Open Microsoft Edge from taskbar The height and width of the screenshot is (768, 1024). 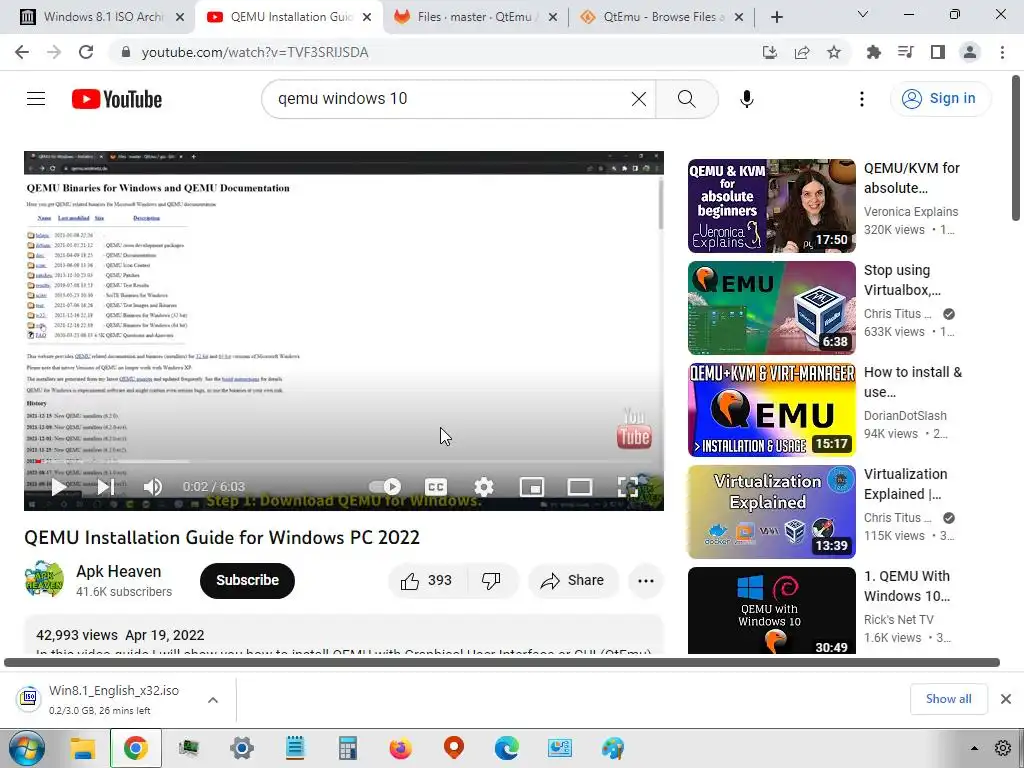click(x=507, y=748)
